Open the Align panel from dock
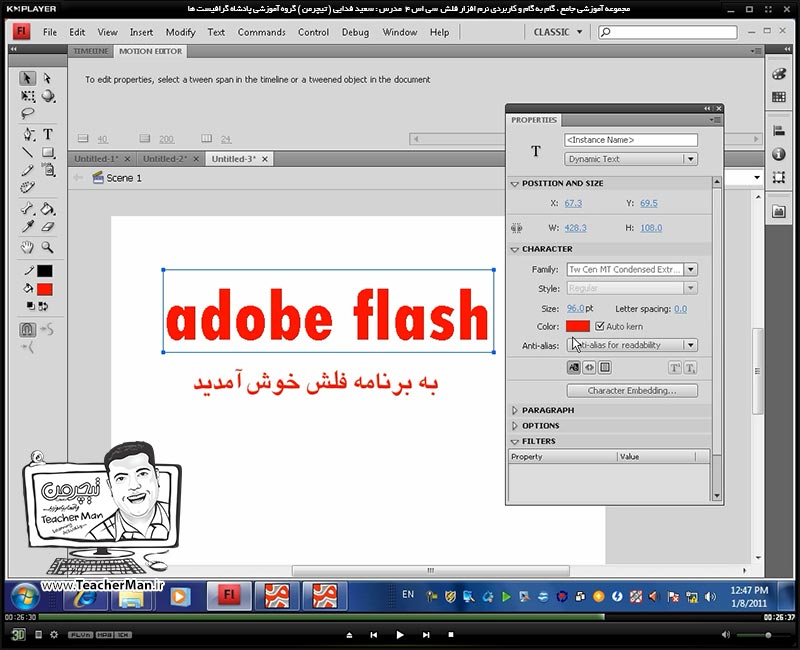This screenshot has width=800, height=650. [779, 131]
